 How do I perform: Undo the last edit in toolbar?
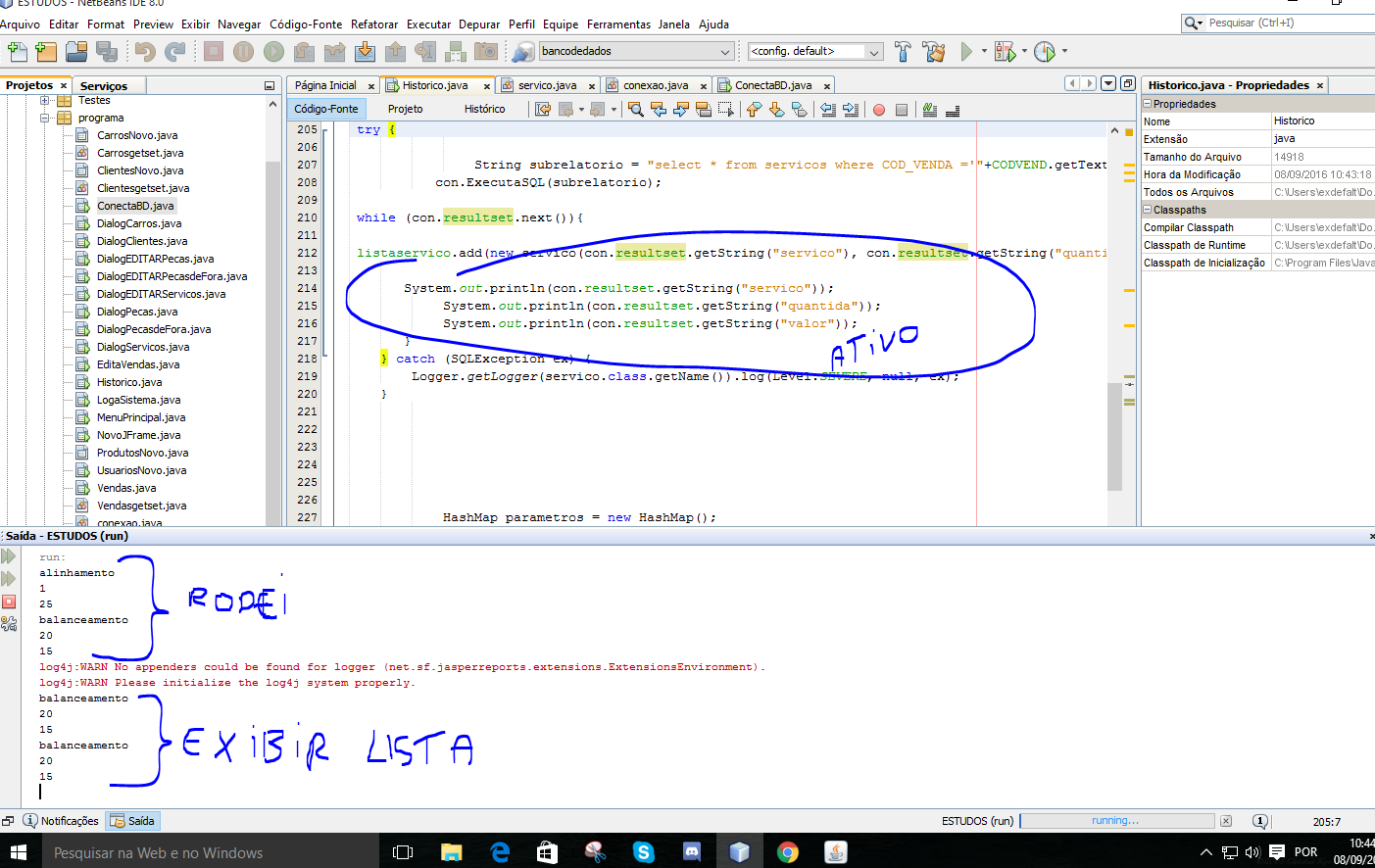coord(145,51)
